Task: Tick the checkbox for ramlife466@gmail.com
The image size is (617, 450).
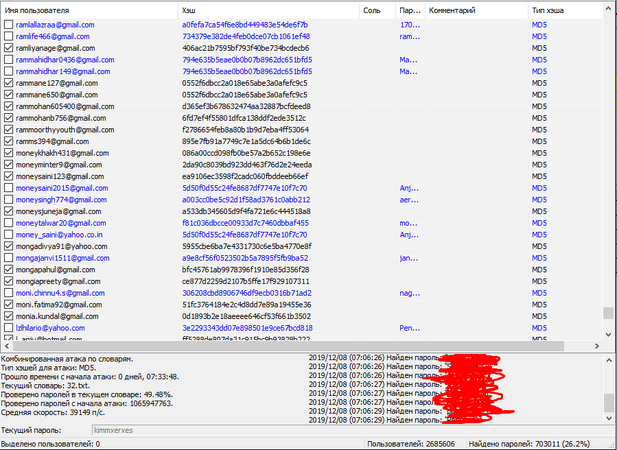Action: [8, 37]
